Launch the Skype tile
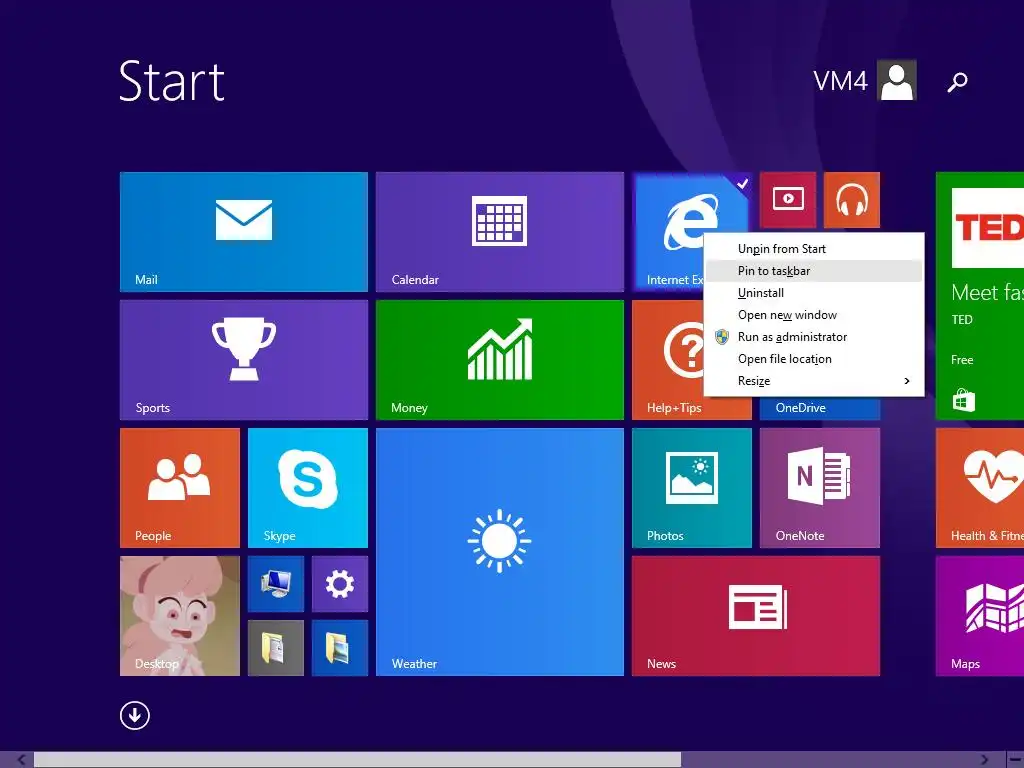 [308, 488]
